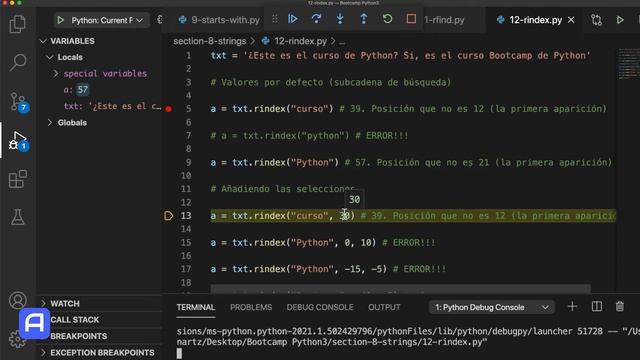
Task: Click the comment on line 3
Action: [x=331, y=82]
